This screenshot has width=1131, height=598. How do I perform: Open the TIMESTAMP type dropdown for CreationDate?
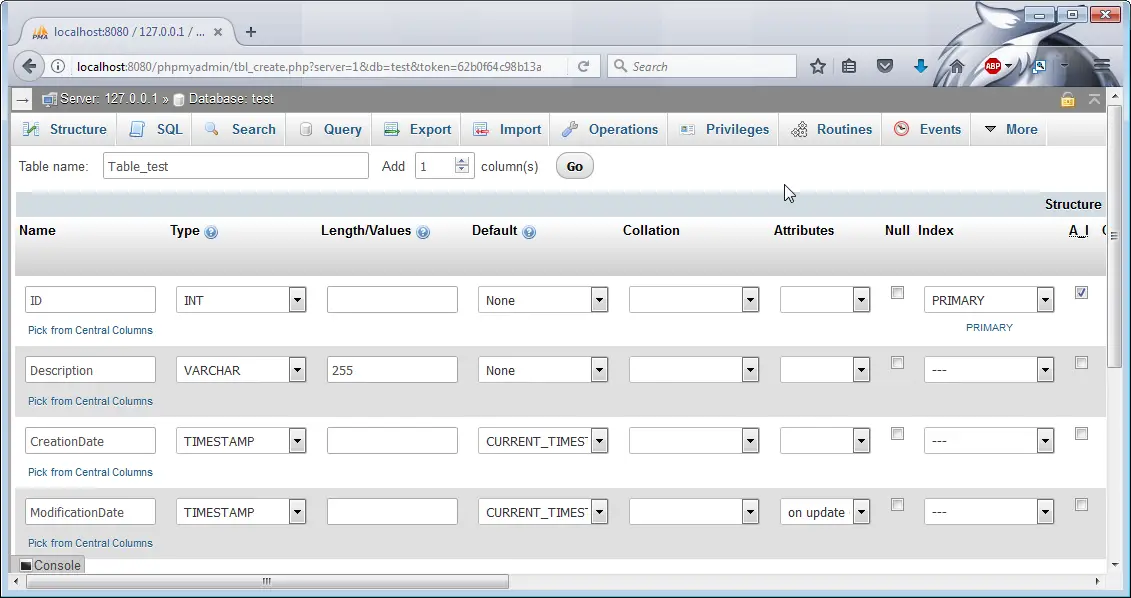click(241, 441)
